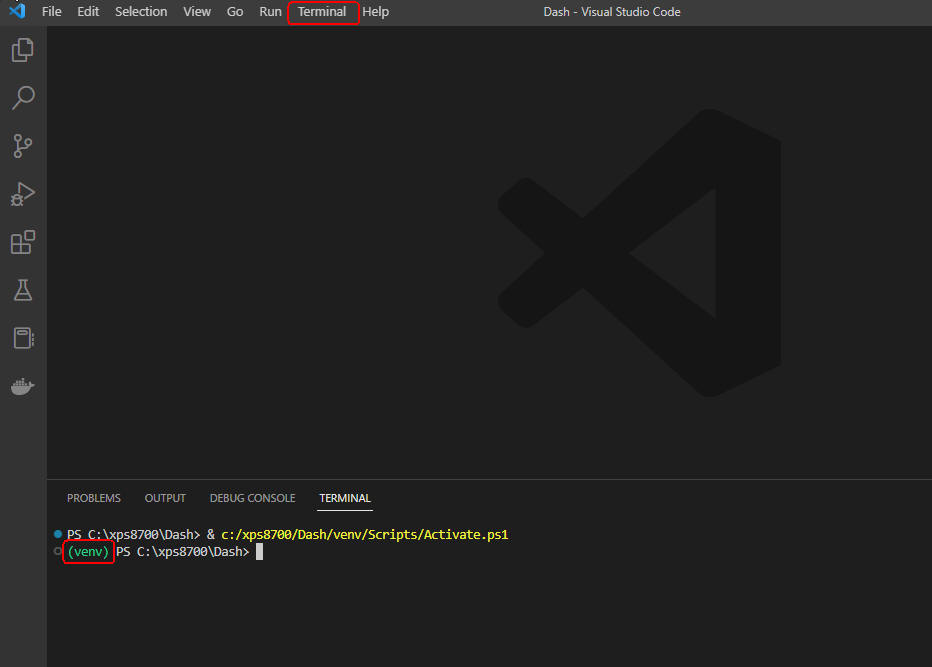Switch to the OUTPUT panel tab
Viewport: 932px width, 667px height.
point(165,498)
